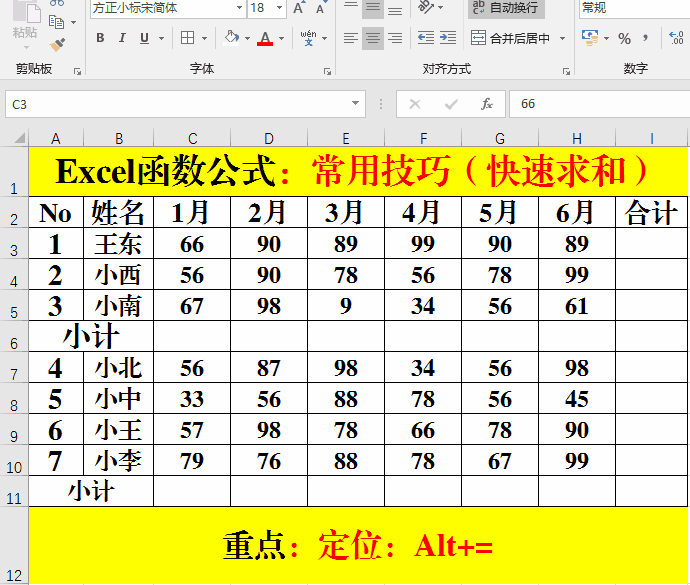Screen dimensions: 690x585
Task: Click the Select All corner triangle
Action: (x=18, y=138)
